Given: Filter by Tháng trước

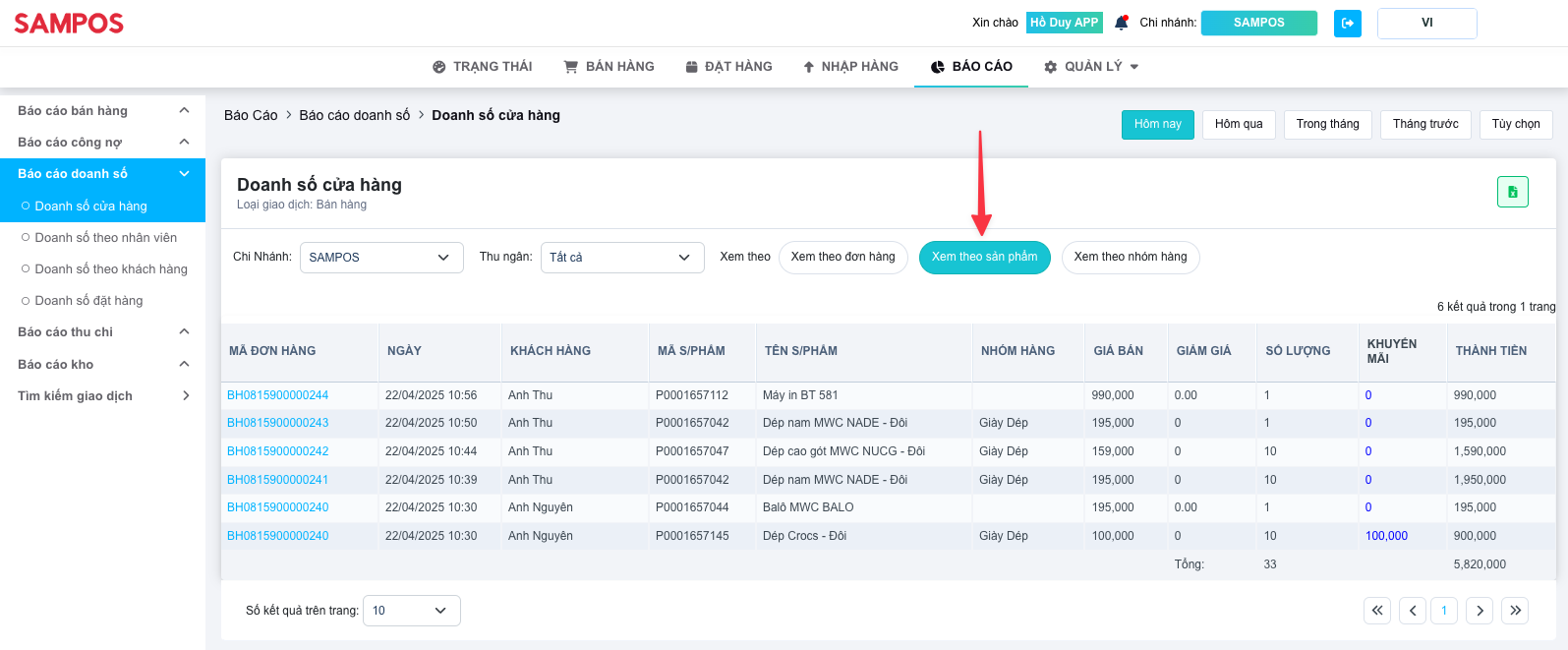Looking at the screenshot, I should [1425, 124].
